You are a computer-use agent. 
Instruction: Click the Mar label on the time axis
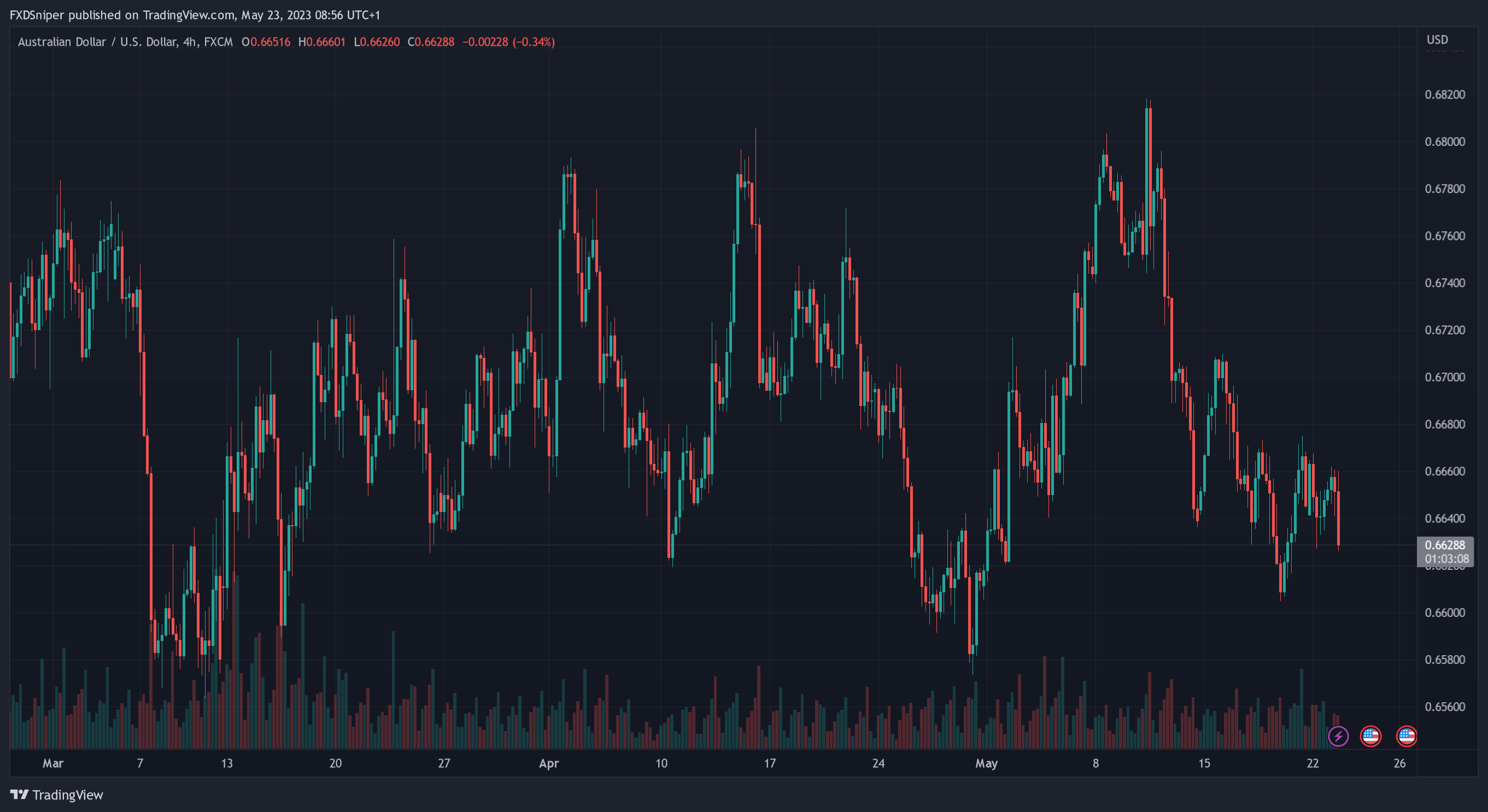tap(52, 763)
